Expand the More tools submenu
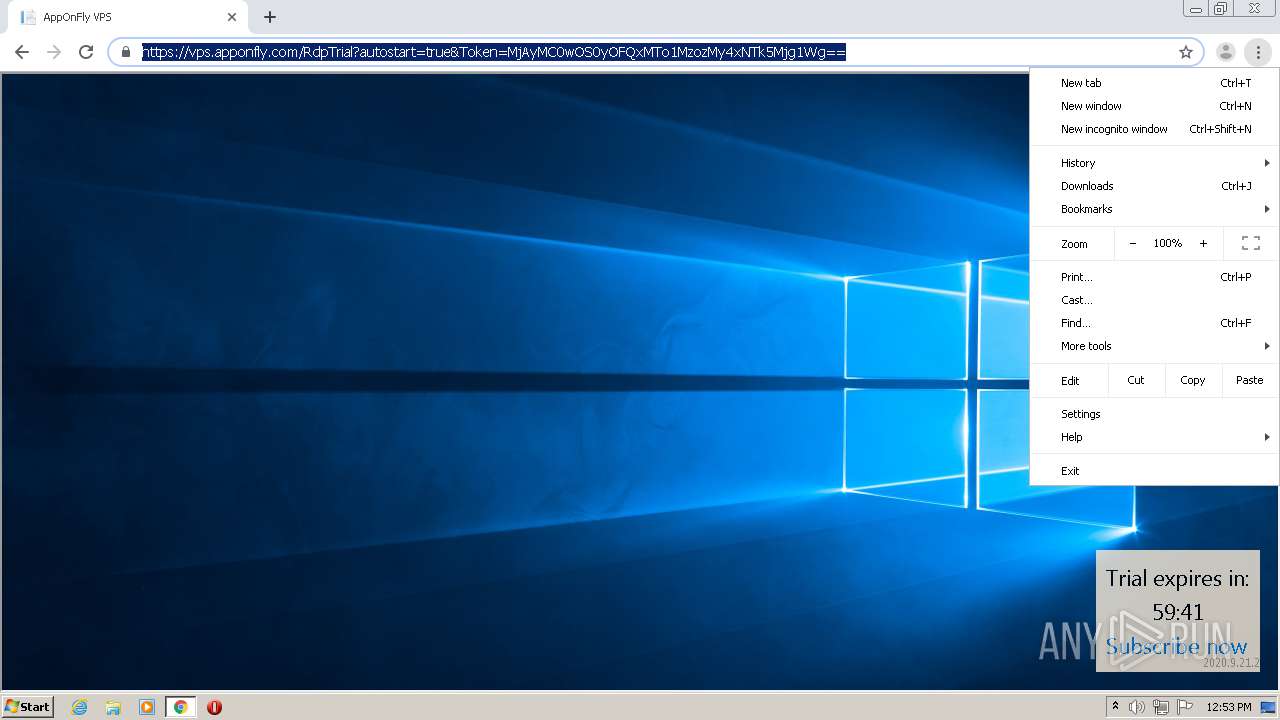1280x720 pixels. pyautogui.click(x=1155, y=346)
